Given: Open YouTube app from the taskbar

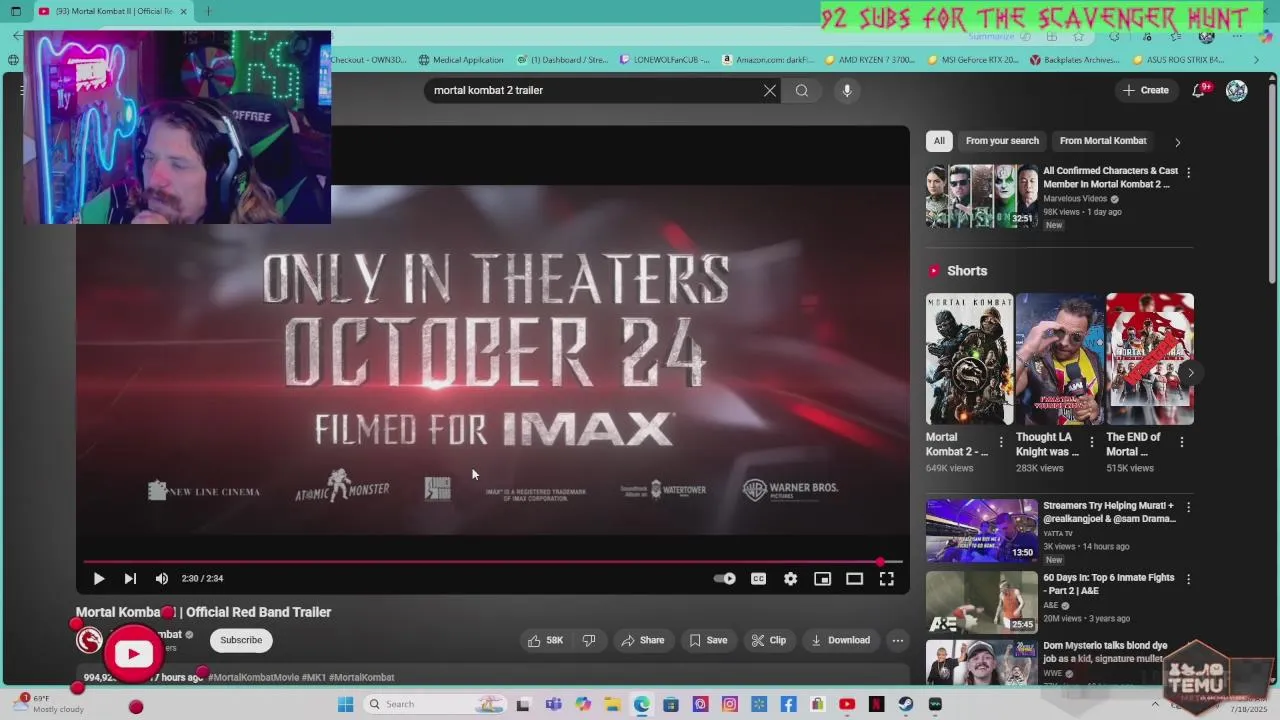Looking at the screenshot, I should coord(847,704).
